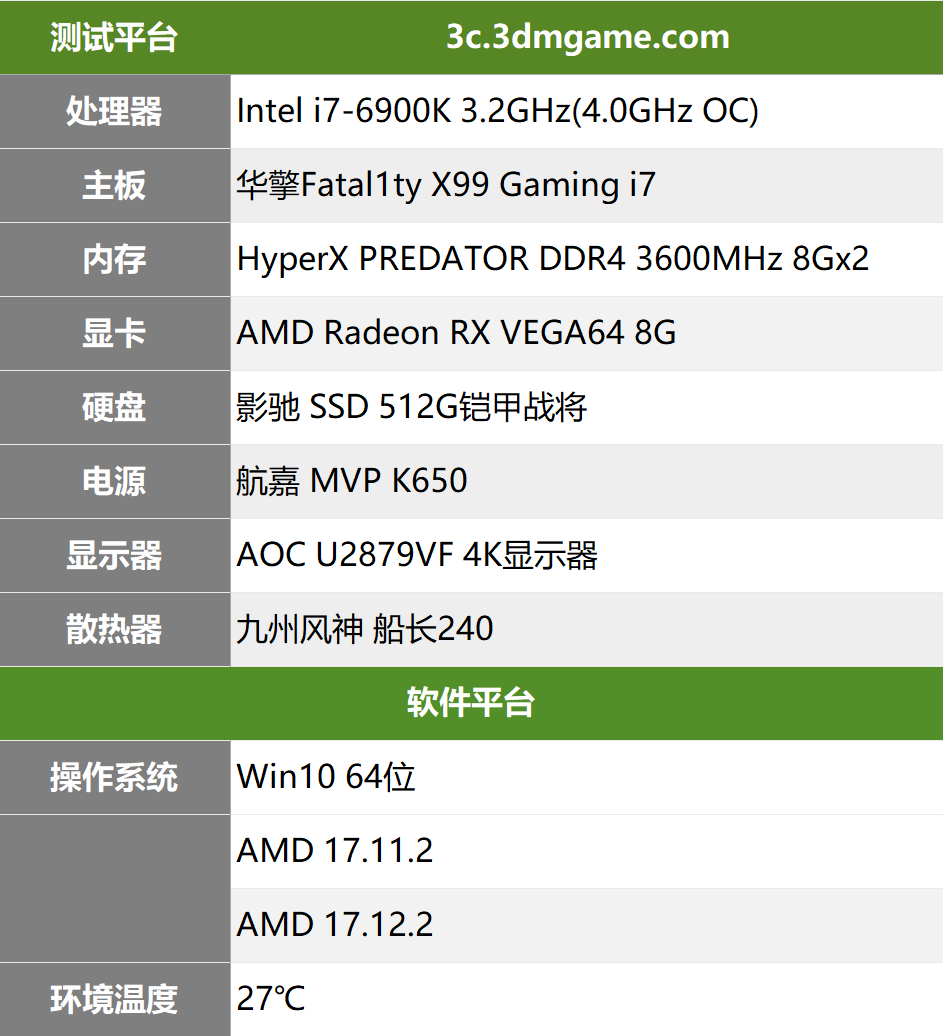Viewport: 943px width, 1036px height.
Task: Select the AMD Radeon RX VEGA64 8G cell
Action: point(587,333)
